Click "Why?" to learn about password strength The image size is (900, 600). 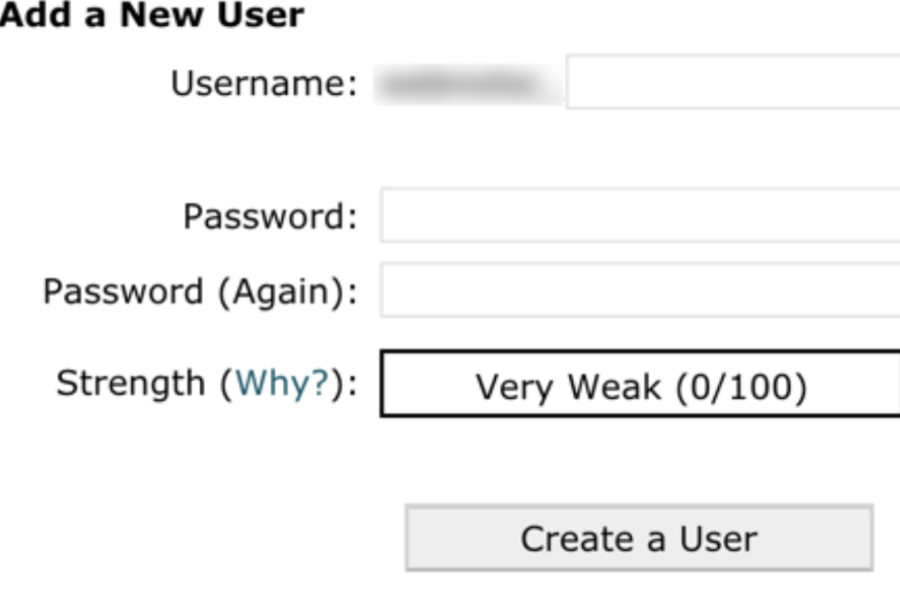click(x=282, y=384)
